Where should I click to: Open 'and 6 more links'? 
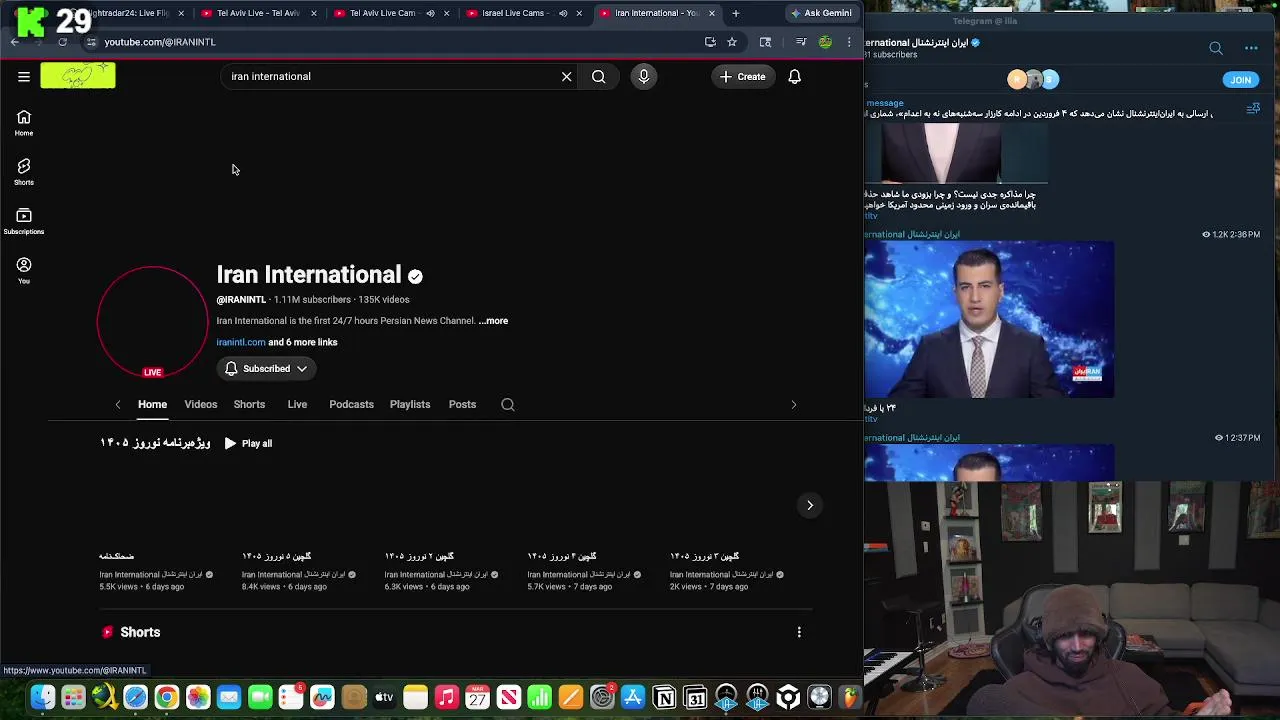[303, 342]
